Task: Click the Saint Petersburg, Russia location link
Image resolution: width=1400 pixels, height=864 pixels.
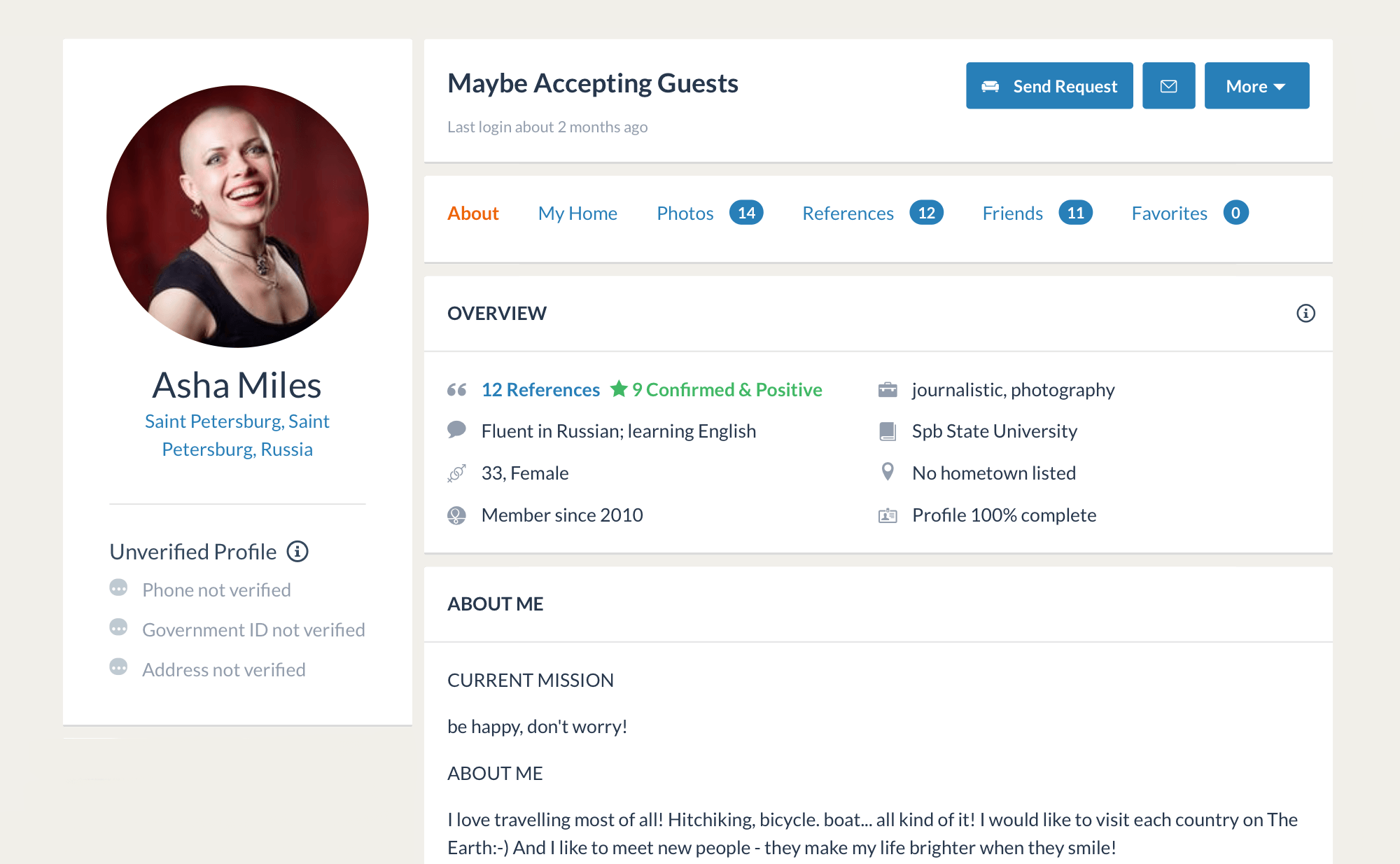Action: [237, 435]
